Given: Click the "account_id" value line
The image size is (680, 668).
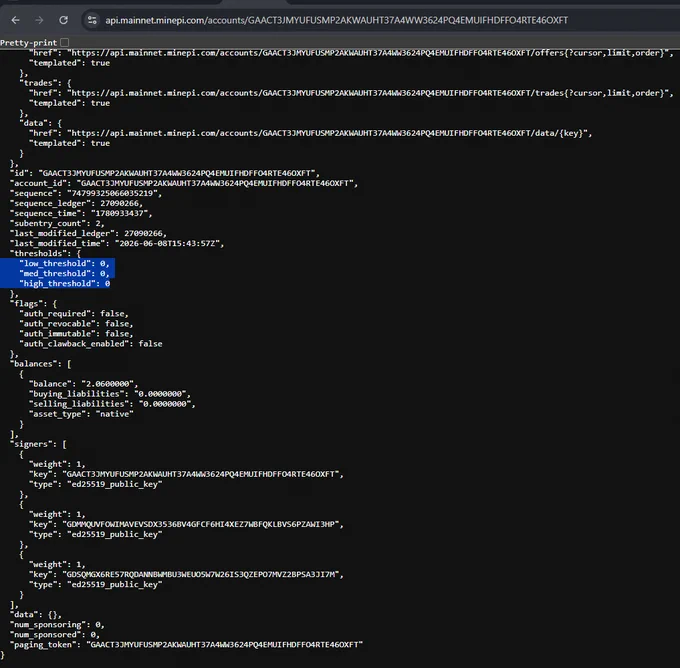Looking at the screenshot, I should pos(184,183).
